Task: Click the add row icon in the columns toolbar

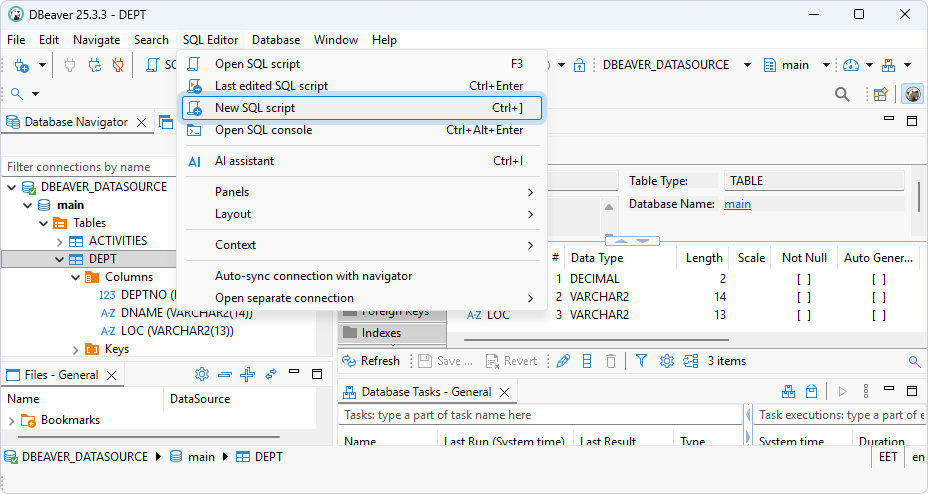Action: [587, 361]
